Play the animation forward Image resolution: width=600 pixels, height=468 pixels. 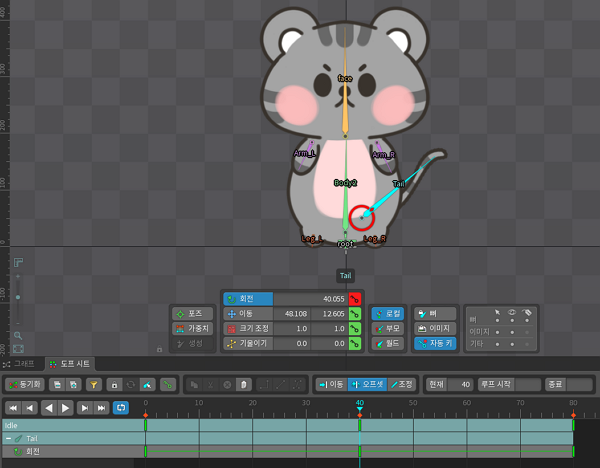(x=65, y=408)
